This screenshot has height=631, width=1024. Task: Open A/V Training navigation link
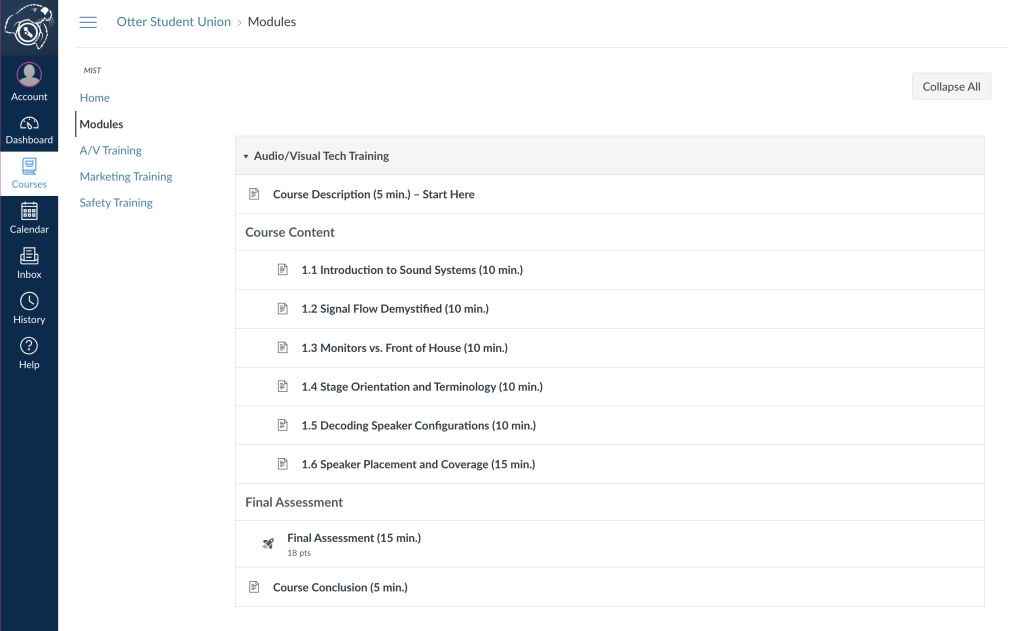point(110,150)
